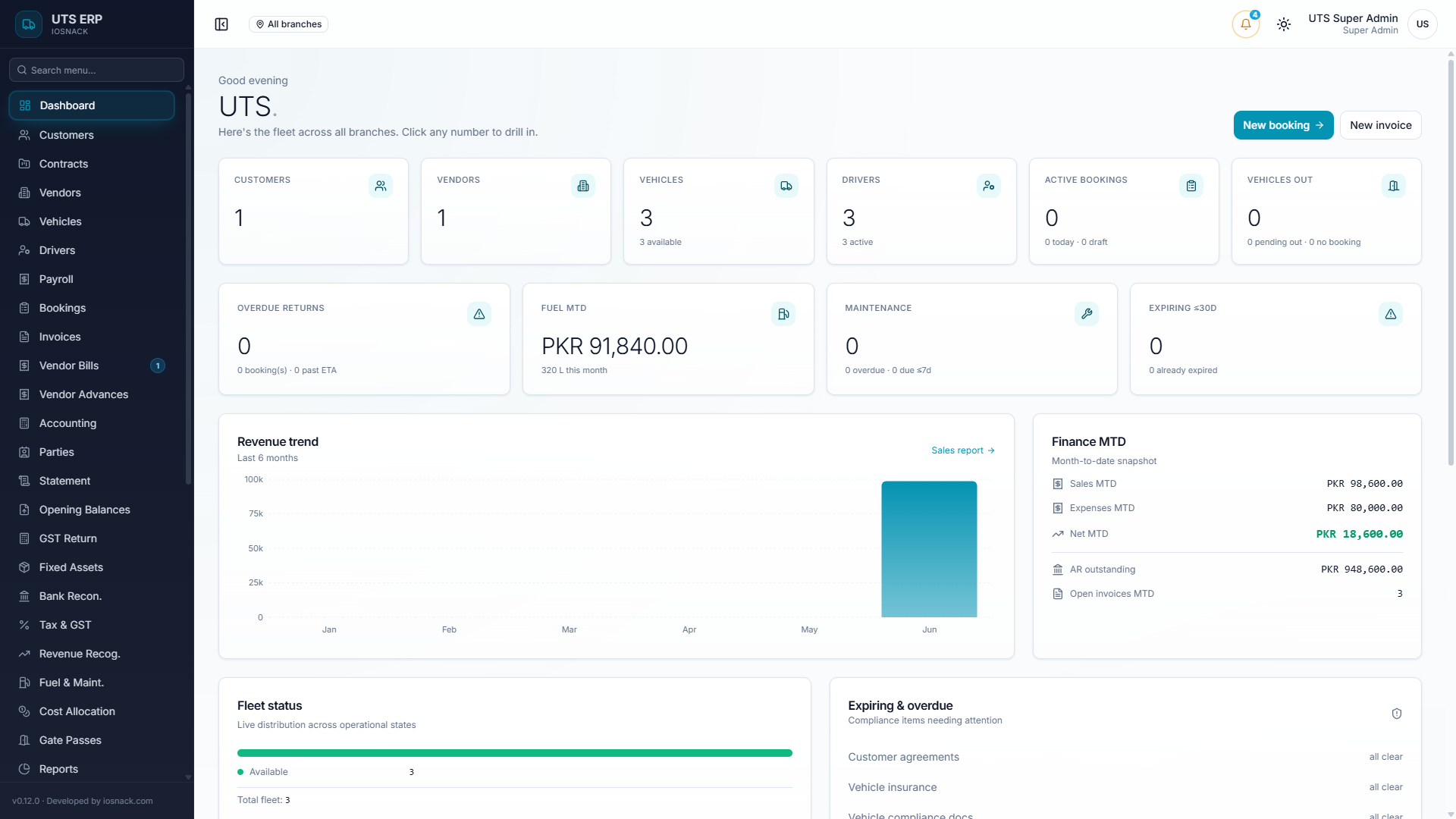Image resolution: width=1456 pixels, height=819 pixels.
Task: Click the Vendor Bills count badge
Action: (x=158, y=366)
